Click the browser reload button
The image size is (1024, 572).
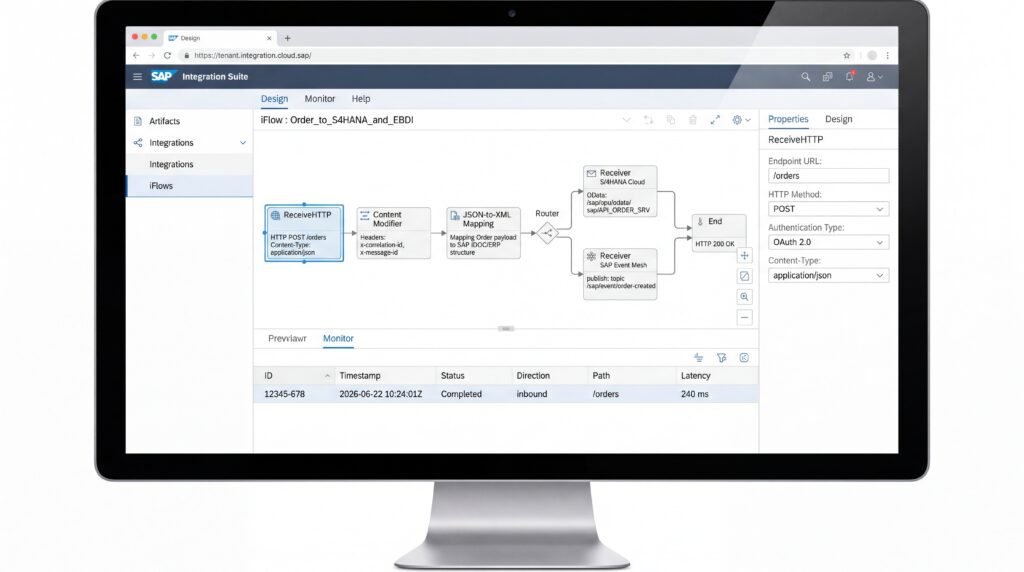pos(167,56)
